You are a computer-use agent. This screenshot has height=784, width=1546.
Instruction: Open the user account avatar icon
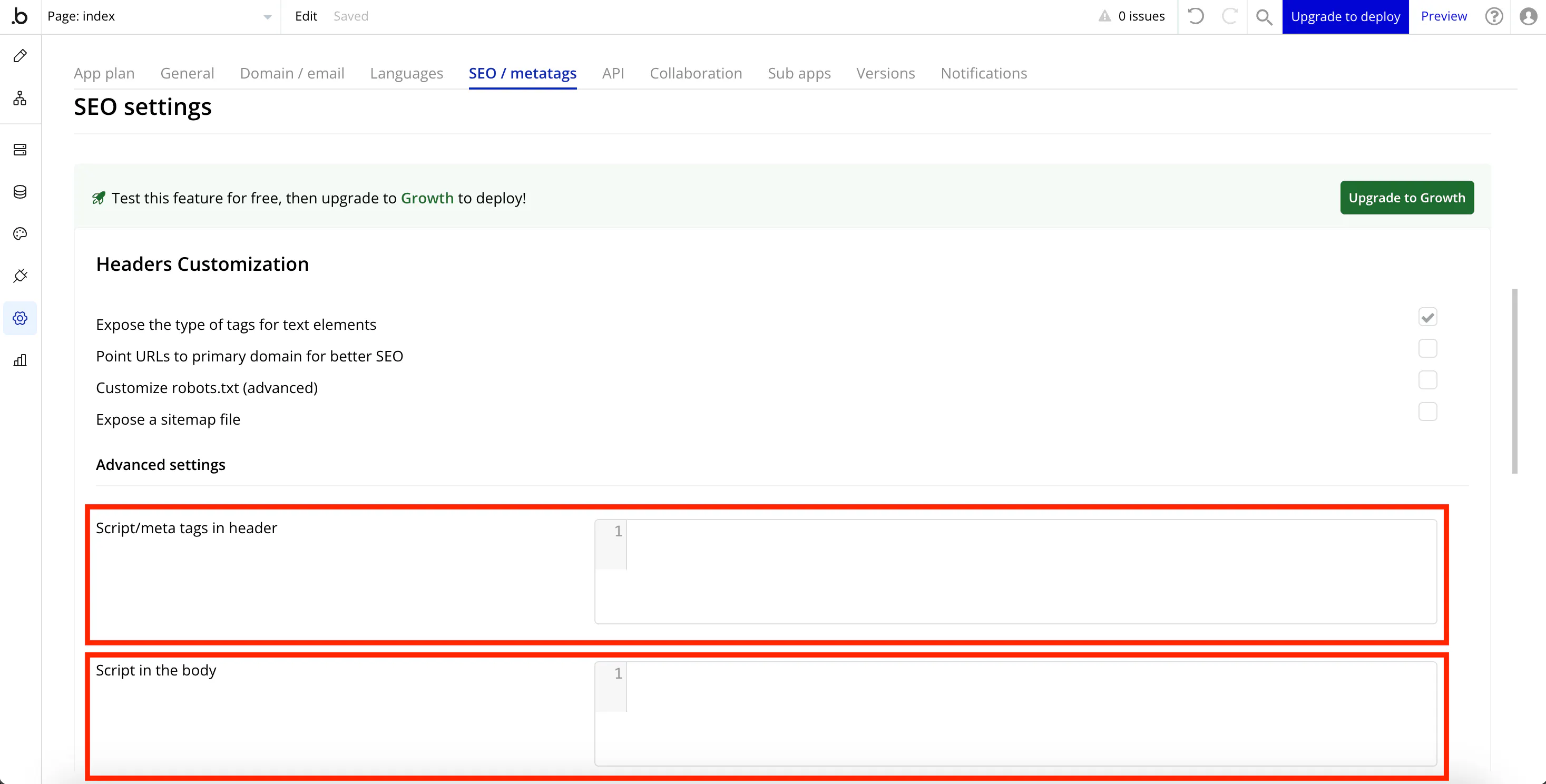[1528, 16]
